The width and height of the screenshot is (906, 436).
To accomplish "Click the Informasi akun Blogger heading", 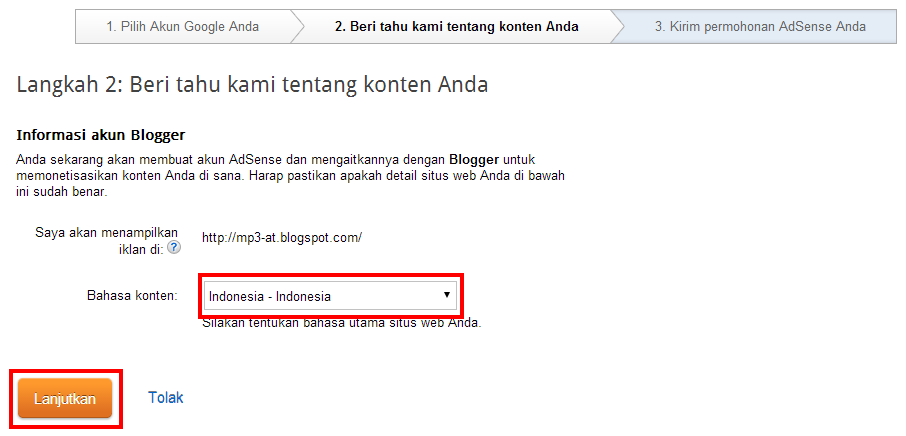I will pos(101,135).
